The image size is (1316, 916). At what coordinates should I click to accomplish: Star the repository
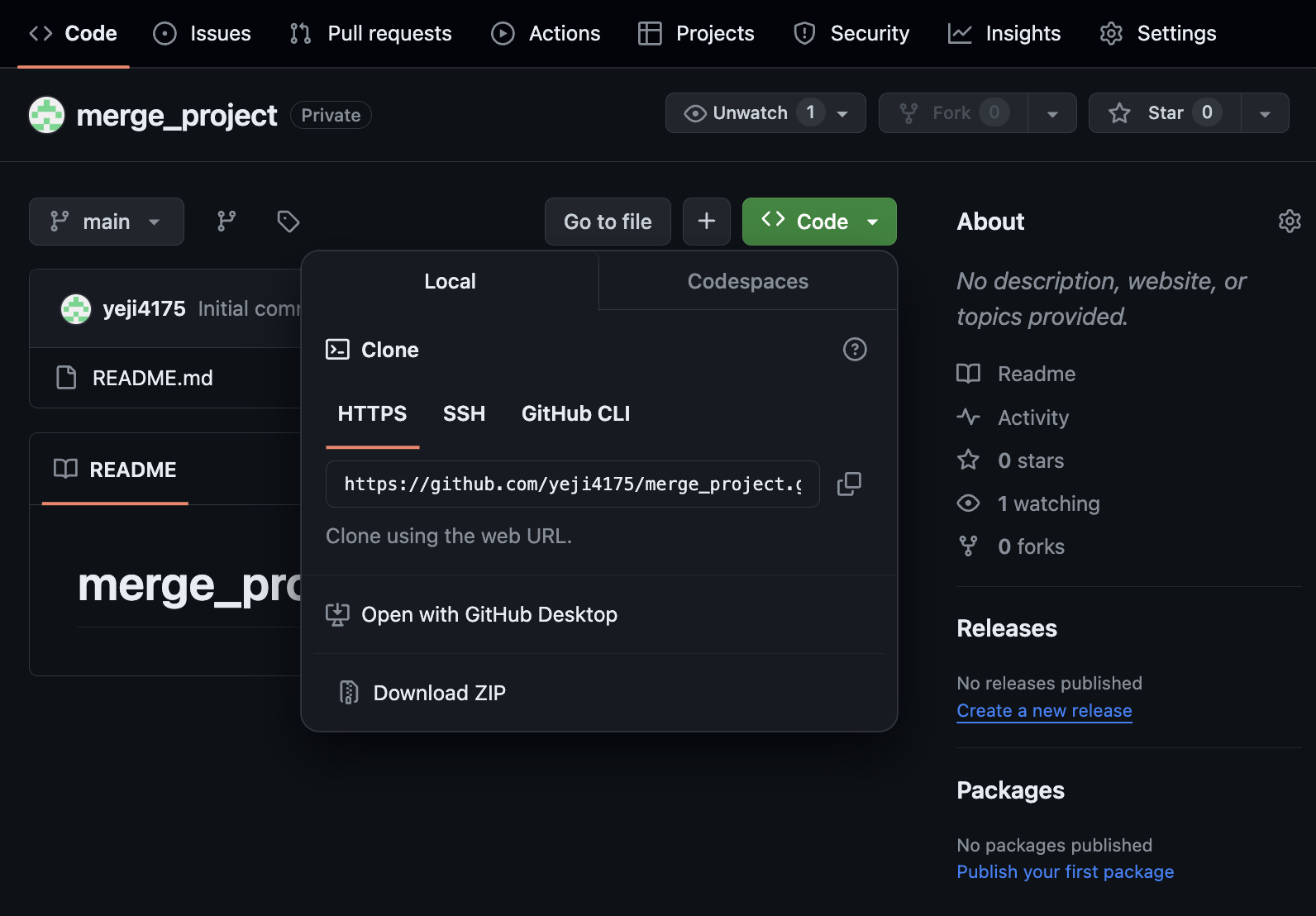point(1165,113)
